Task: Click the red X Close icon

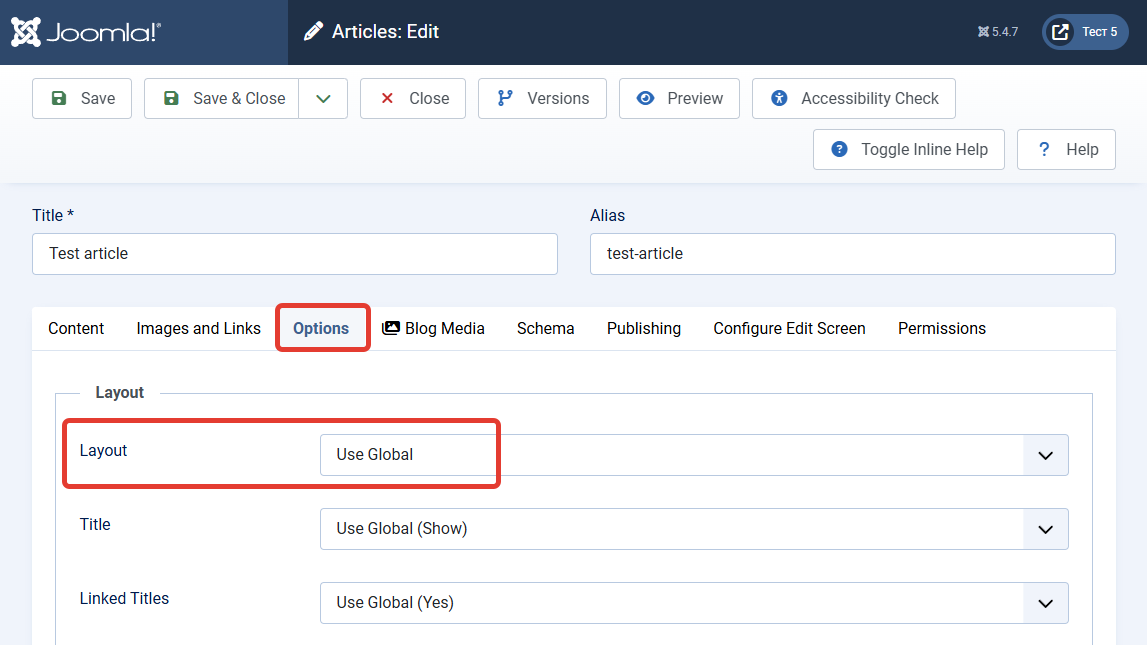Action: pos(387,98)
